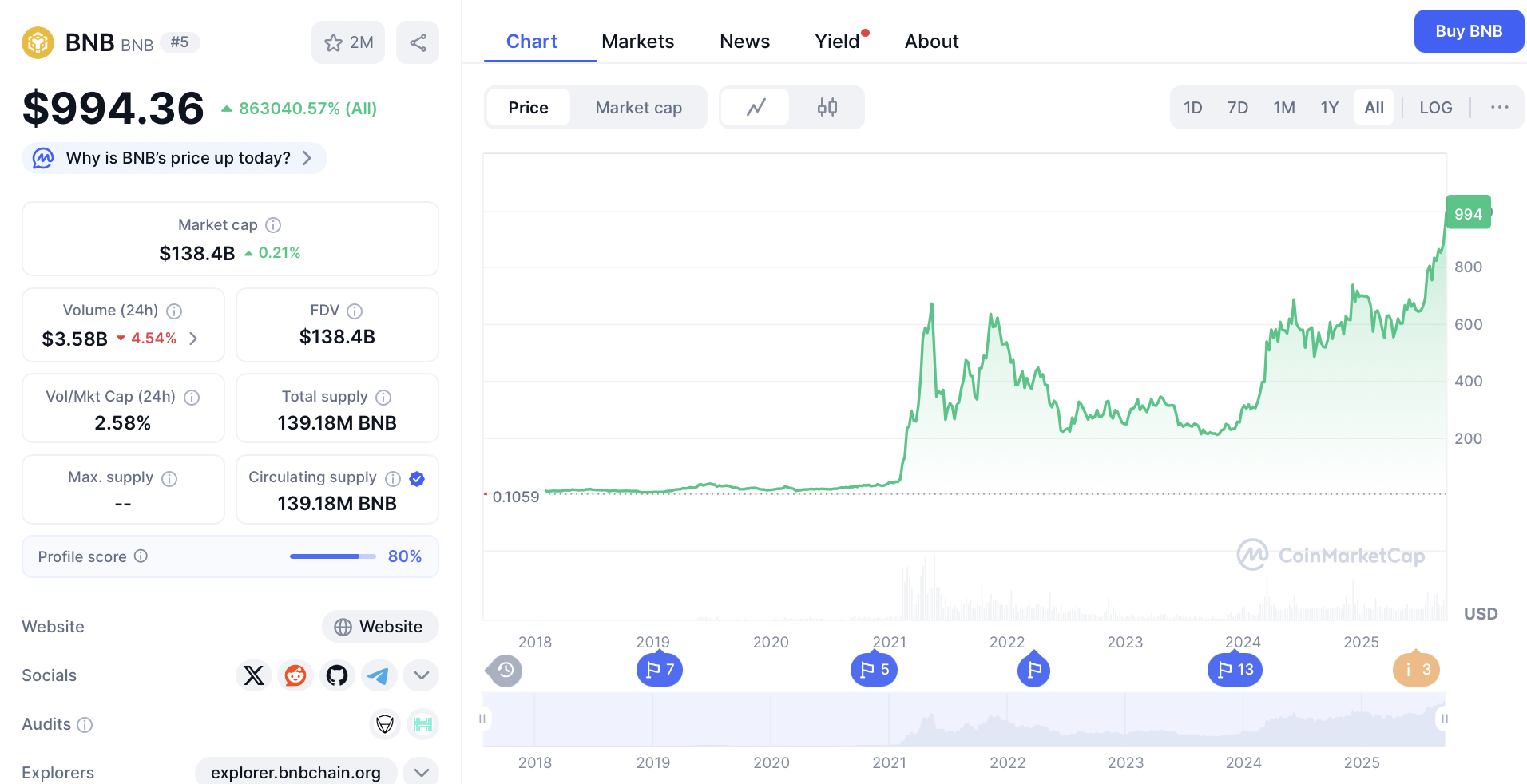Add BNB to watchlist with star button
Viewport: 1527px width, 784px height.
(x=348, y=42)
